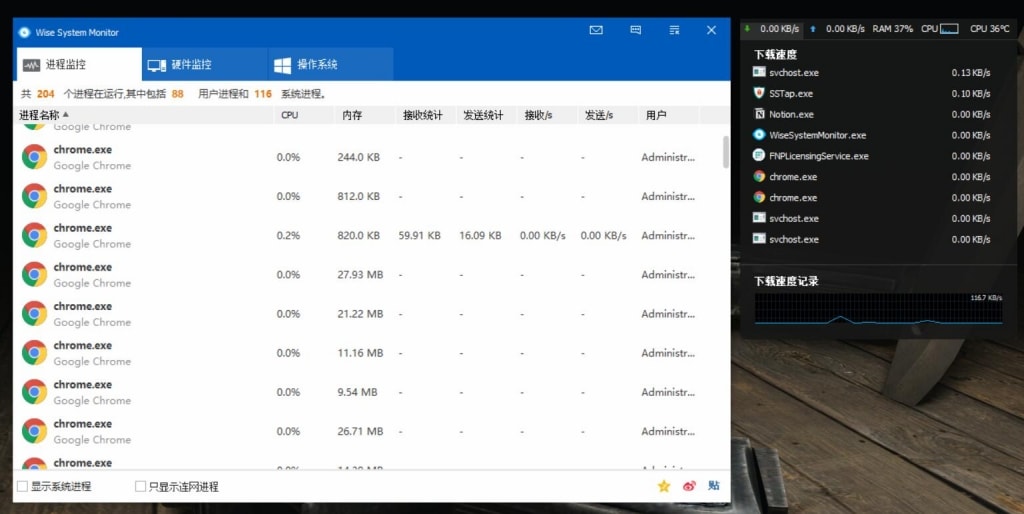Click the CPU usage mini graph in widget
This screenshot has height=514, width=1024.
[949, 29]
